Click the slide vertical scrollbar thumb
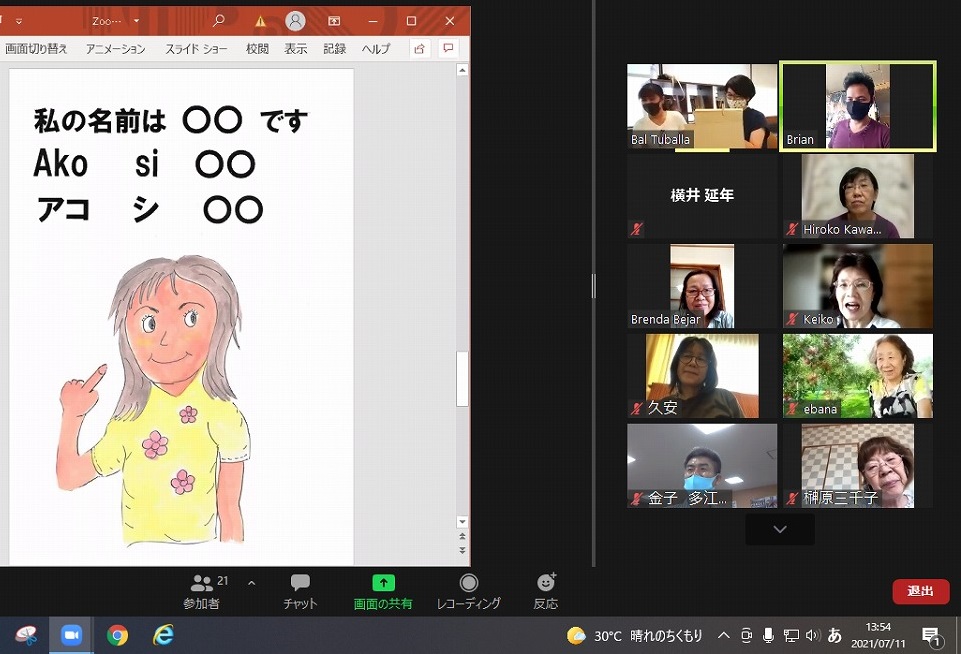This screenshot has width=961, height=654. 462,379
